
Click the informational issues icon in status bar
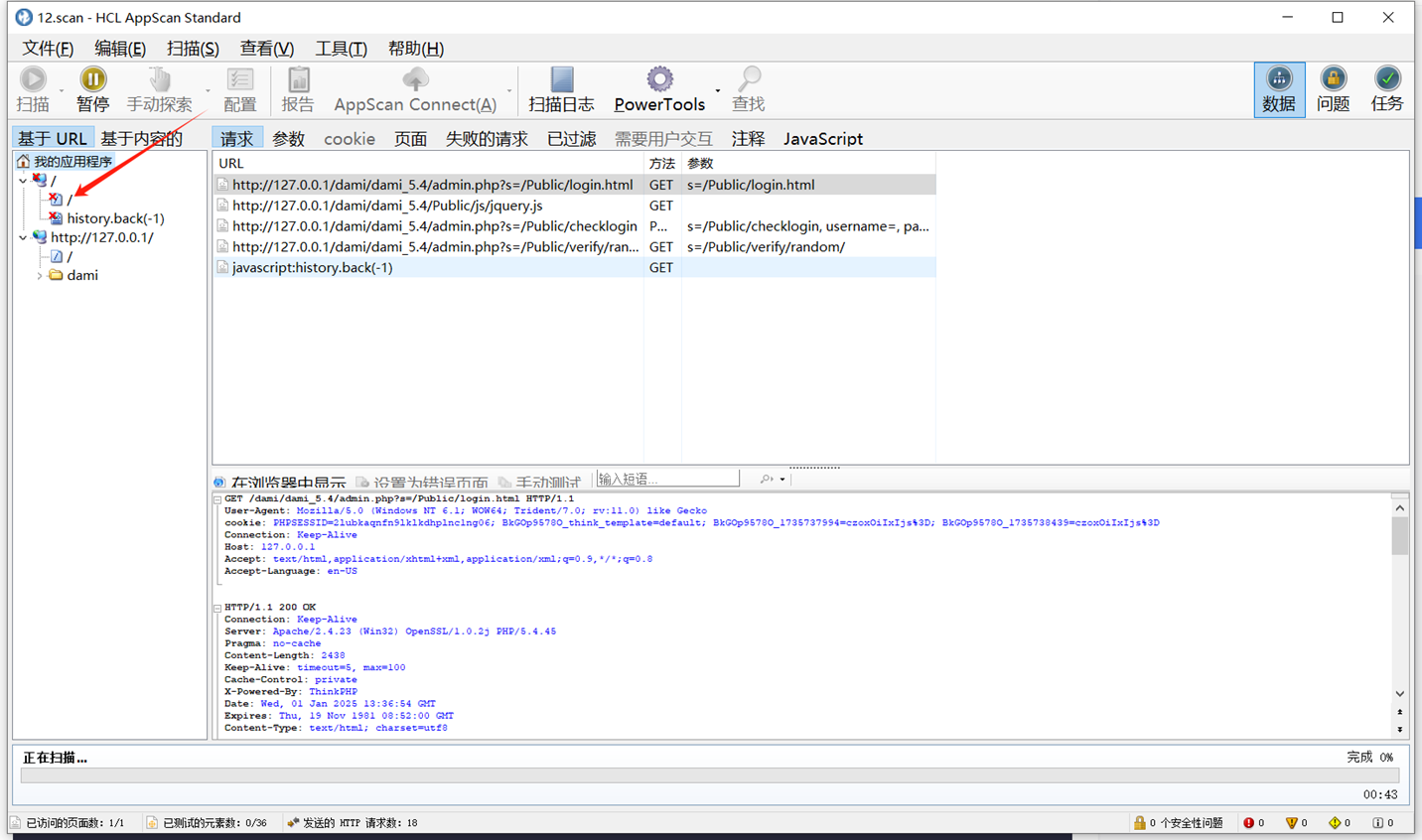pos(1377,822)
